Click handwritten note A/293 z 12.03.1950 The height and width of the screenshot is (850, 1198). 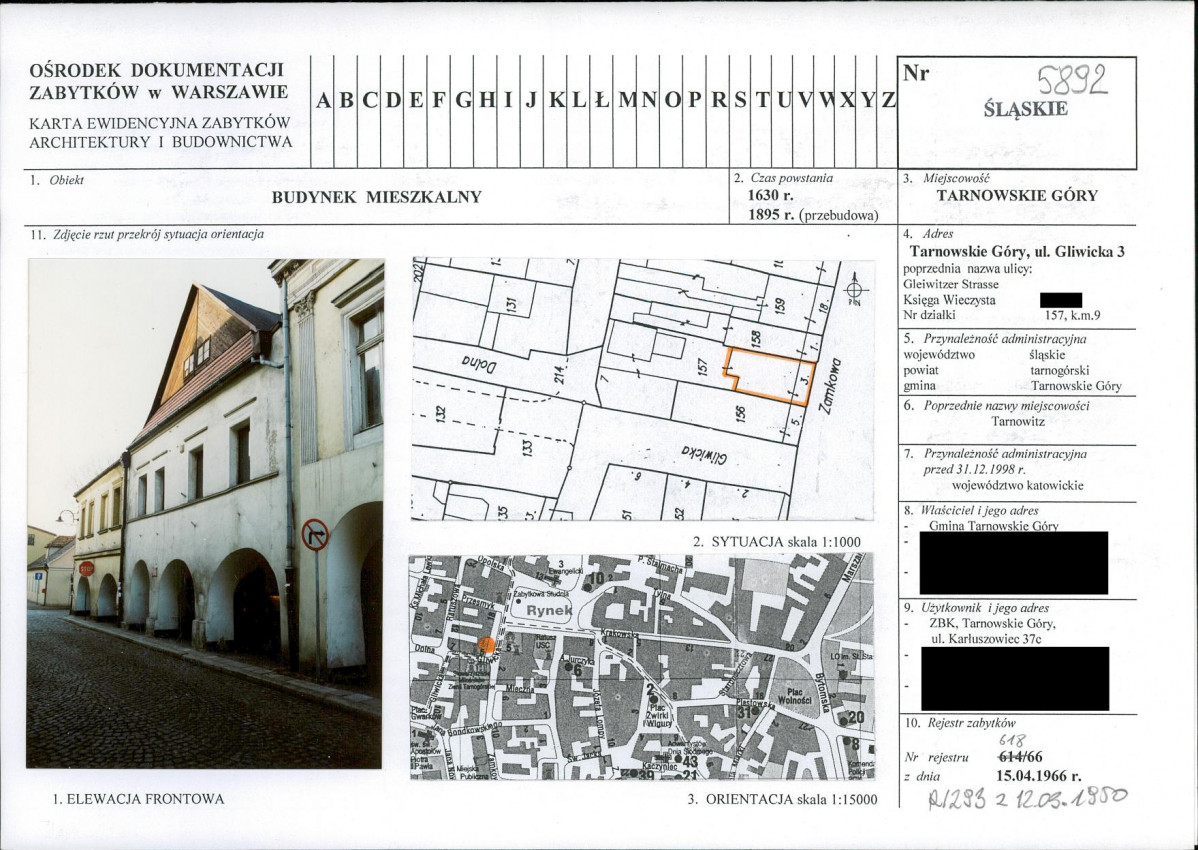pyautogui.click(x=1027, y=799)
